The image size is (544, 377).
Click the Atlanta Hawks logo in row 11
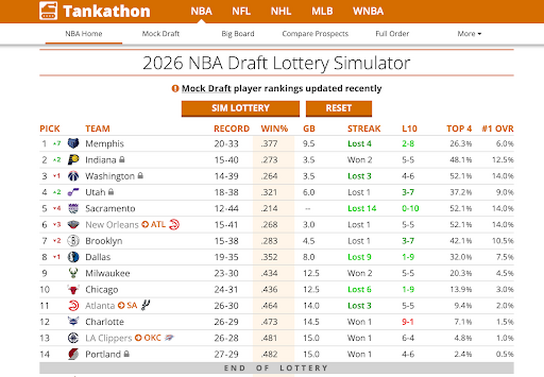(73, 305)
